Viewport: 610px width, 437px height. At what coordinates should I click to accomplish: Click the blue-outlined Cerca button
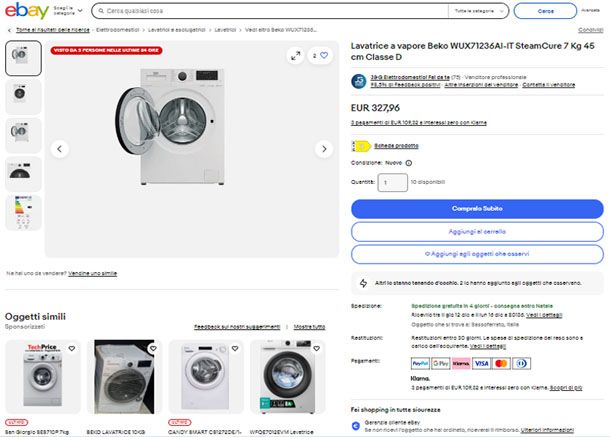point(545,11)
